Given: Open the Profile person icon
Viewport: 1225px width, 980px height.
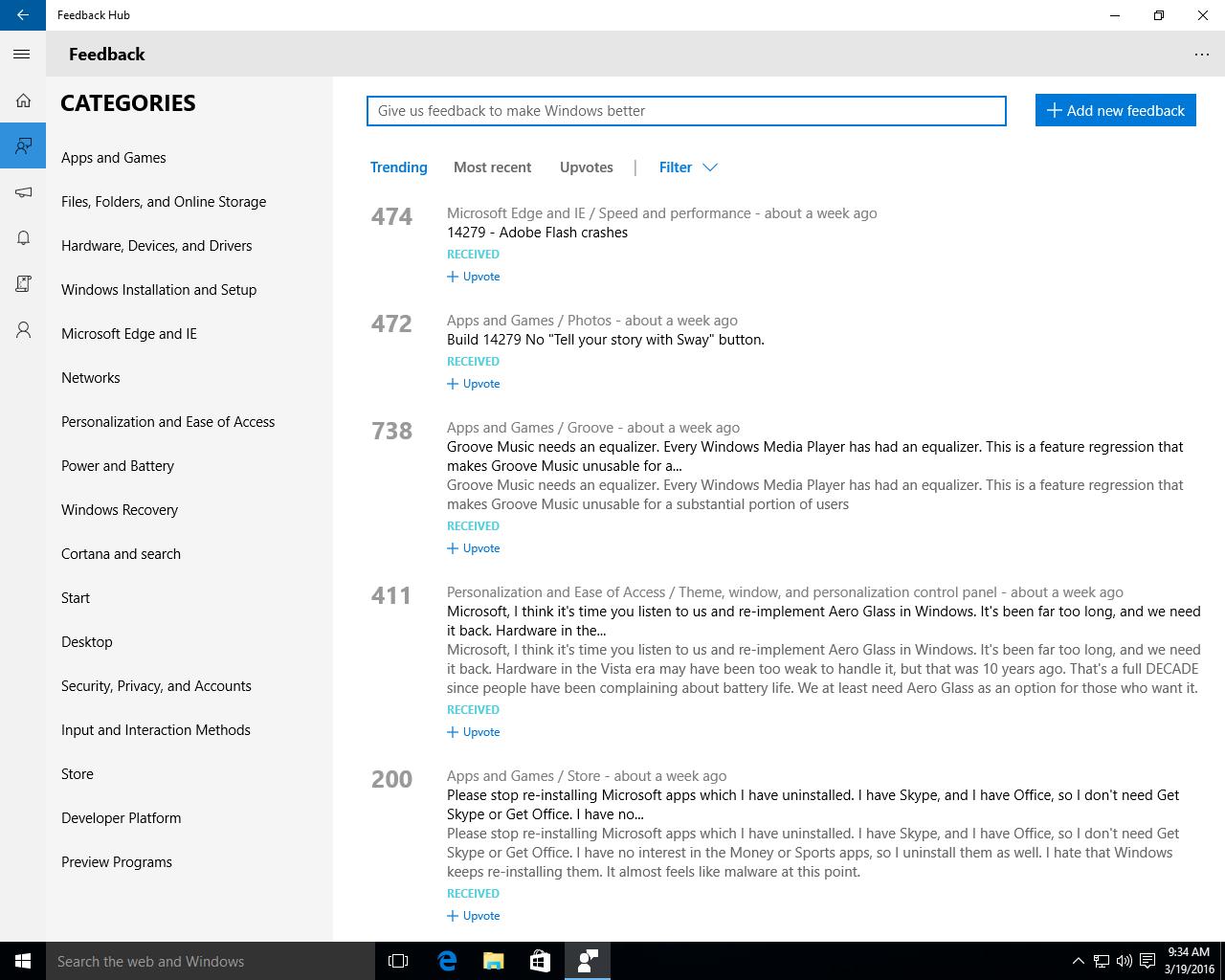Looking at the screenshot, I should (x=23, y=330).
